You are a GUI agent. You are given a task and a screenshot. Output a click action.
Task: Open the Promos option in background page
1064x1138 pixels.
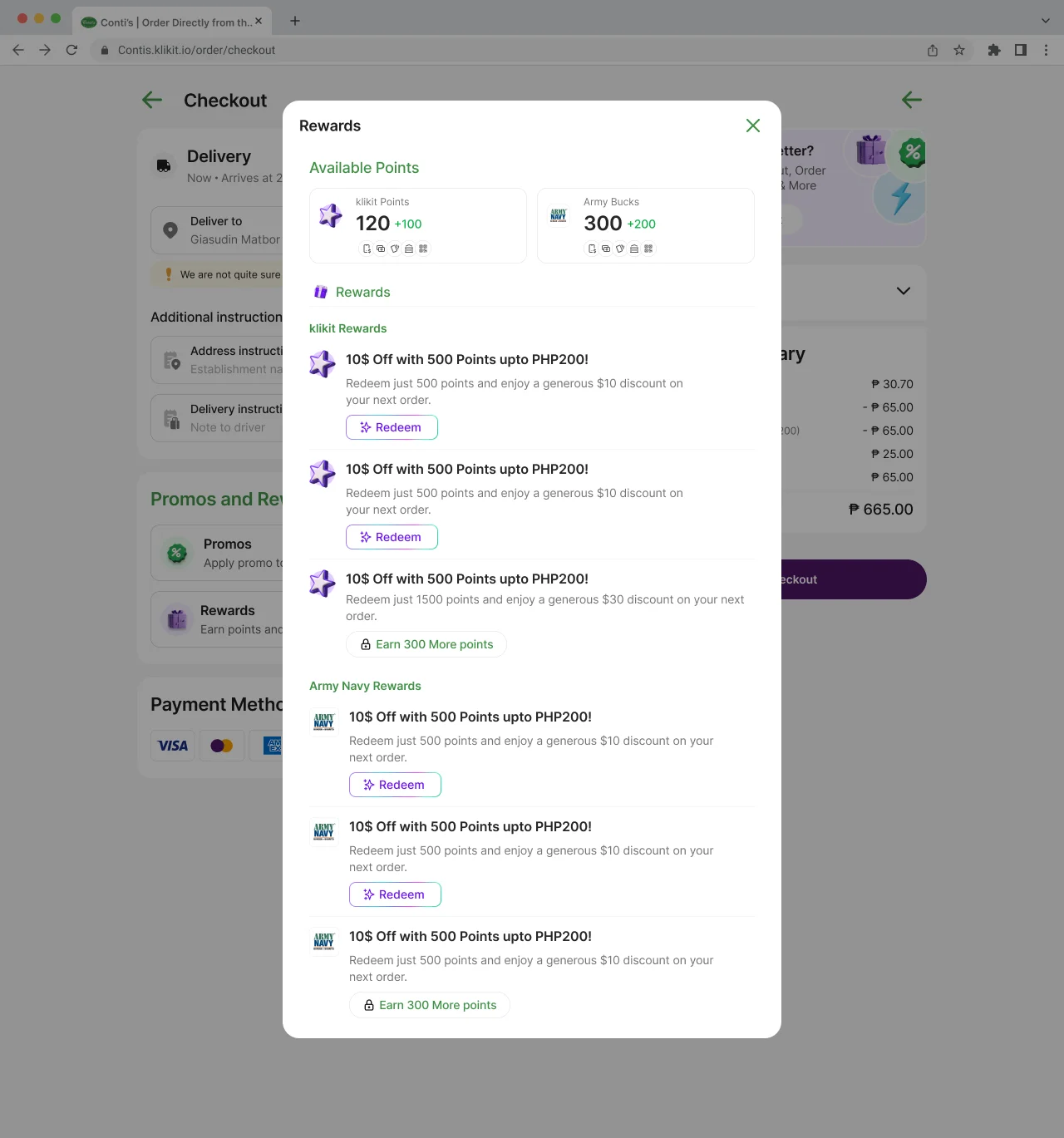(x=218, y=553)
